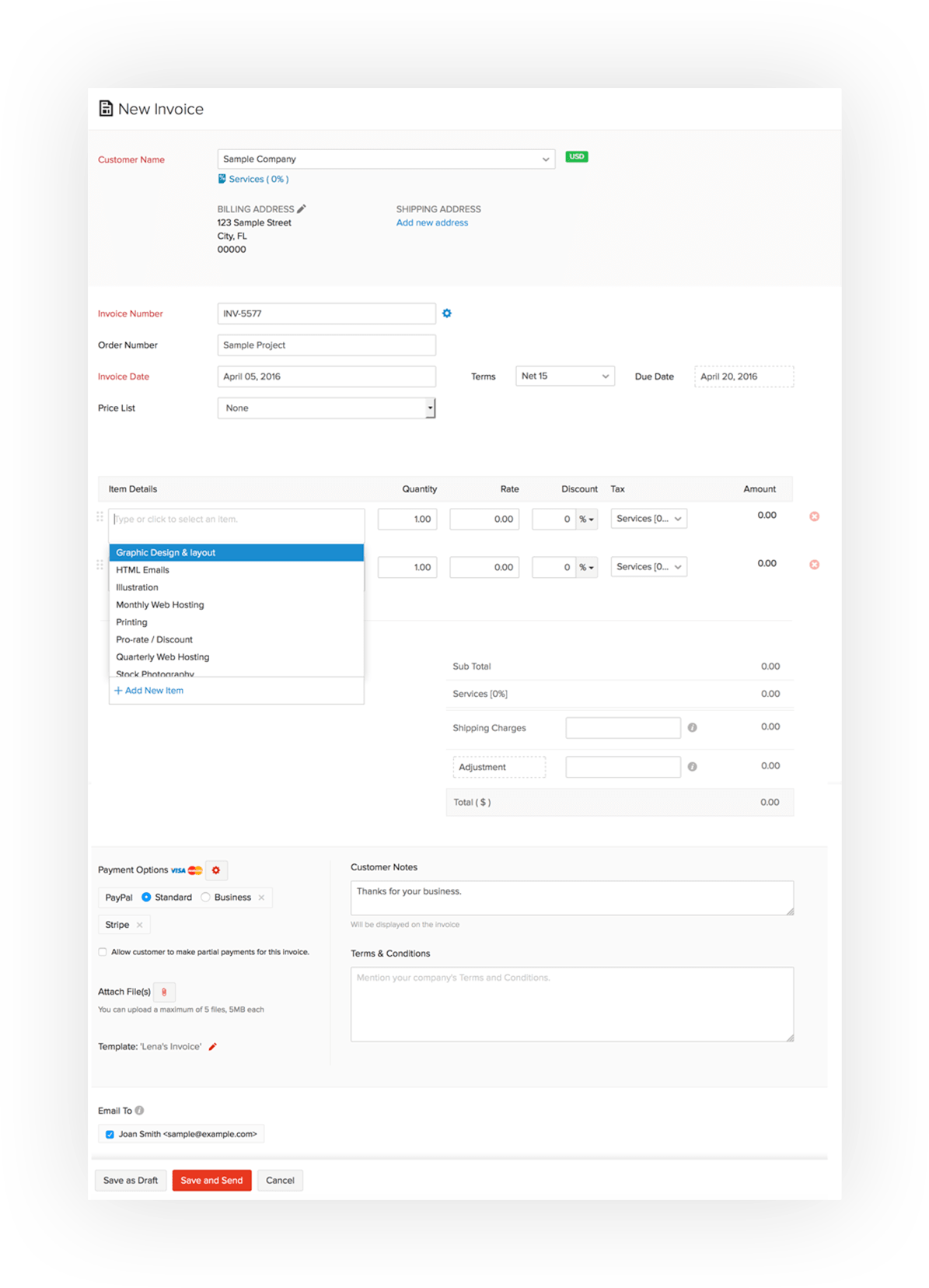Select PayPal Standard radio option

[x=146, y=898]
